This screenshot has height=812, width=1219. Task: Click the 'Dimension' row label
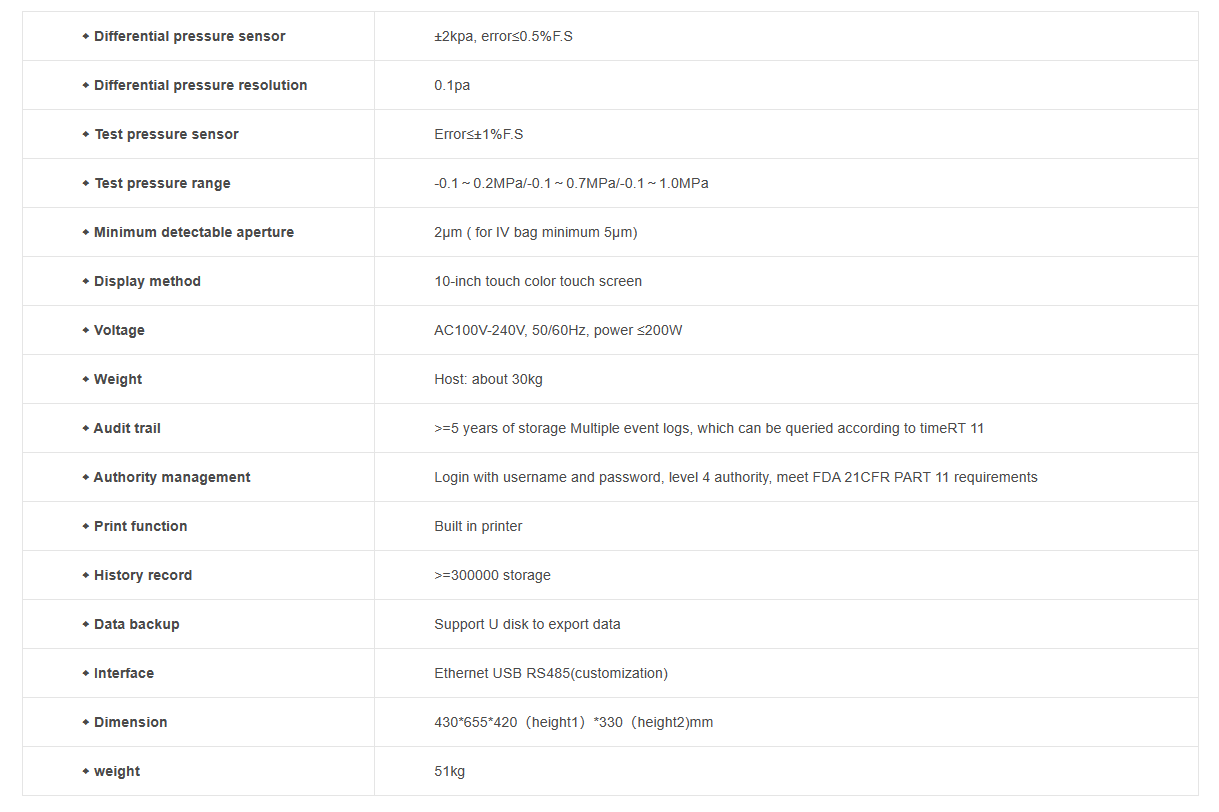130,722
